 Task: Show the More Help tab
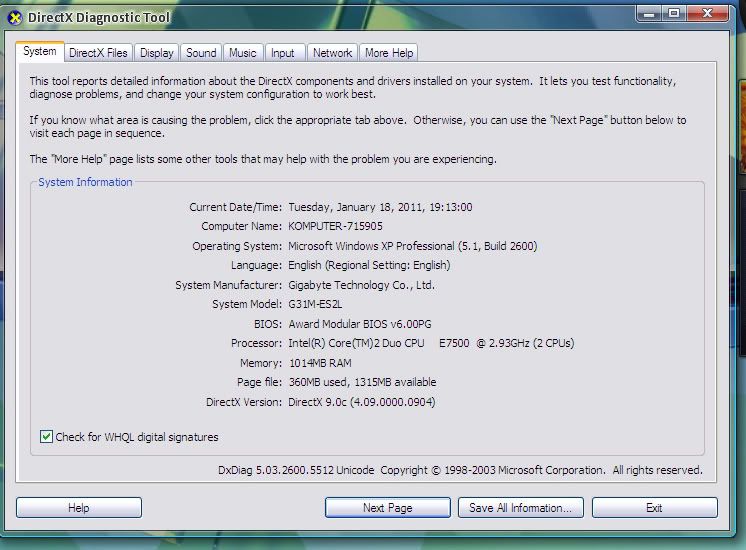pos(389,53)
